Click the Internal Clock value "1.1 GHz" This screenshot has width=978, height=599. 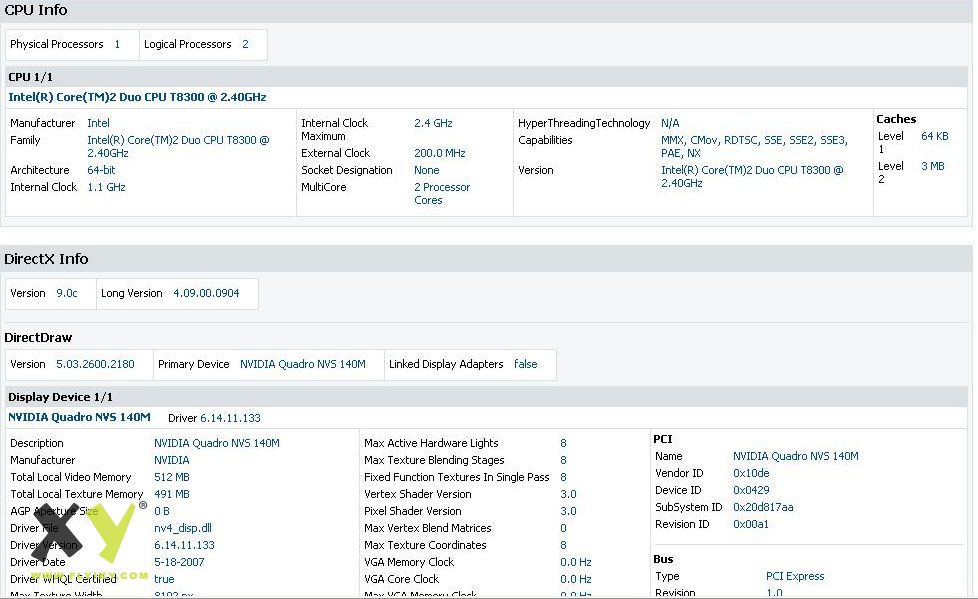click(x=107, y=187)
